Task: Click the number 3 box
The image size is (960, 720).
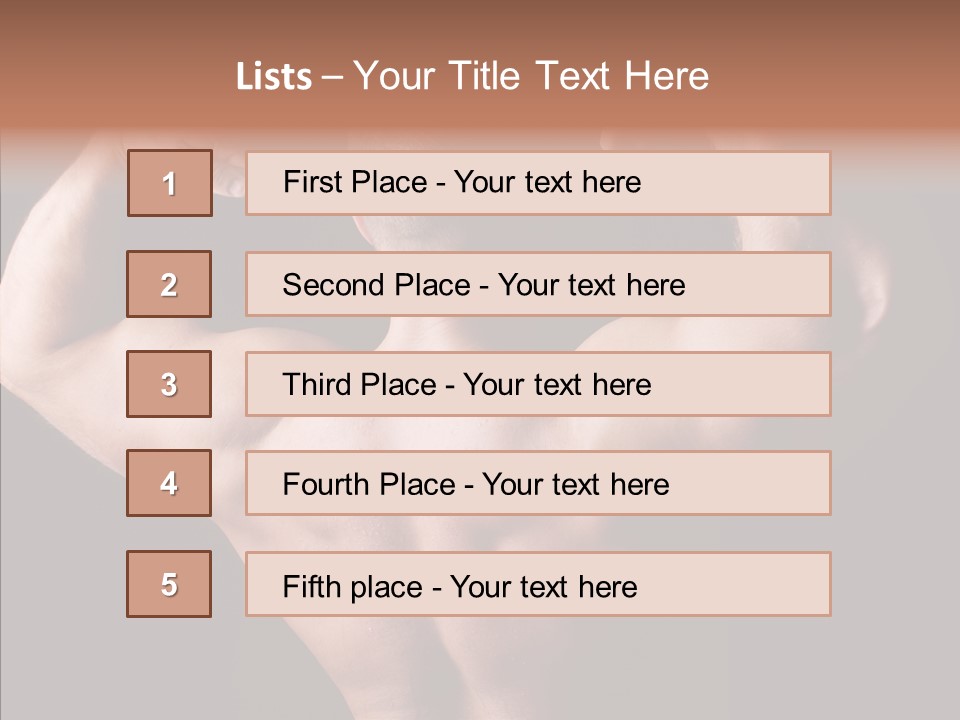Action: tap(169, 384)
